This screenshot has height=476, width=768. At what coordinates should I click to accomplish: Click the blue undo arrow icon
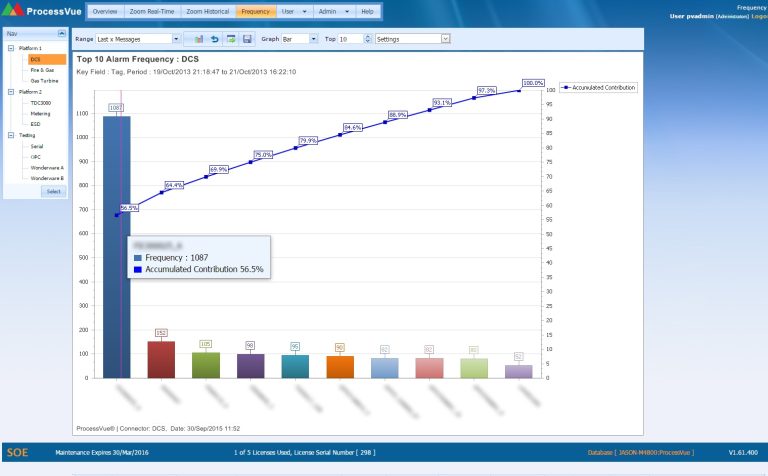click(215, 39)
